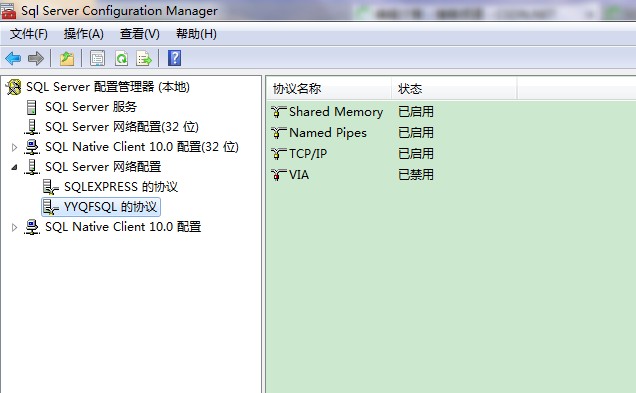Image resolution: width=636 pixels, height=393 pixels.
Task: Click the Up one level folder icon
Action: (67, 58)
